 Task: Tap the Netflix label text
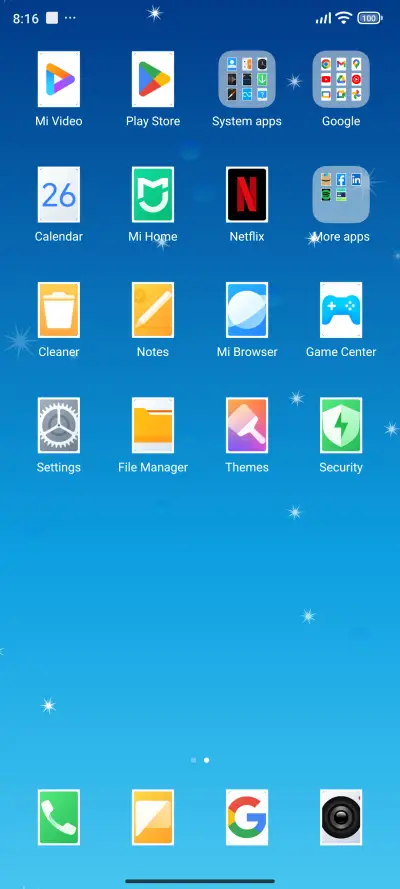click(x=247, y=237)
